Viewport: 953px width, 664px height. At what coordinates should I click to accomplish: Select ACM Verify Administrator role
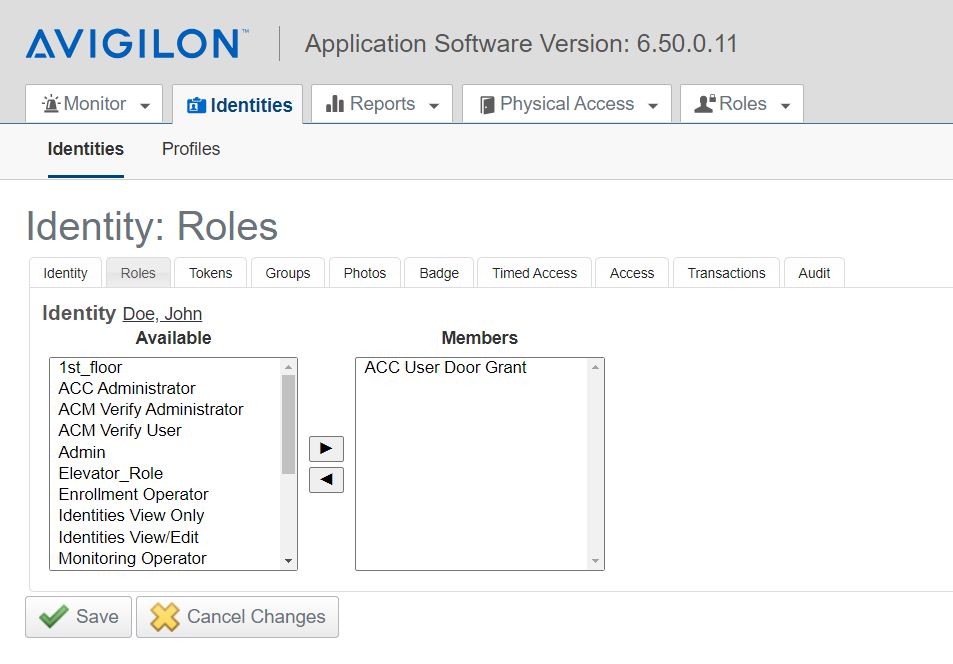(x=165, y=409)
